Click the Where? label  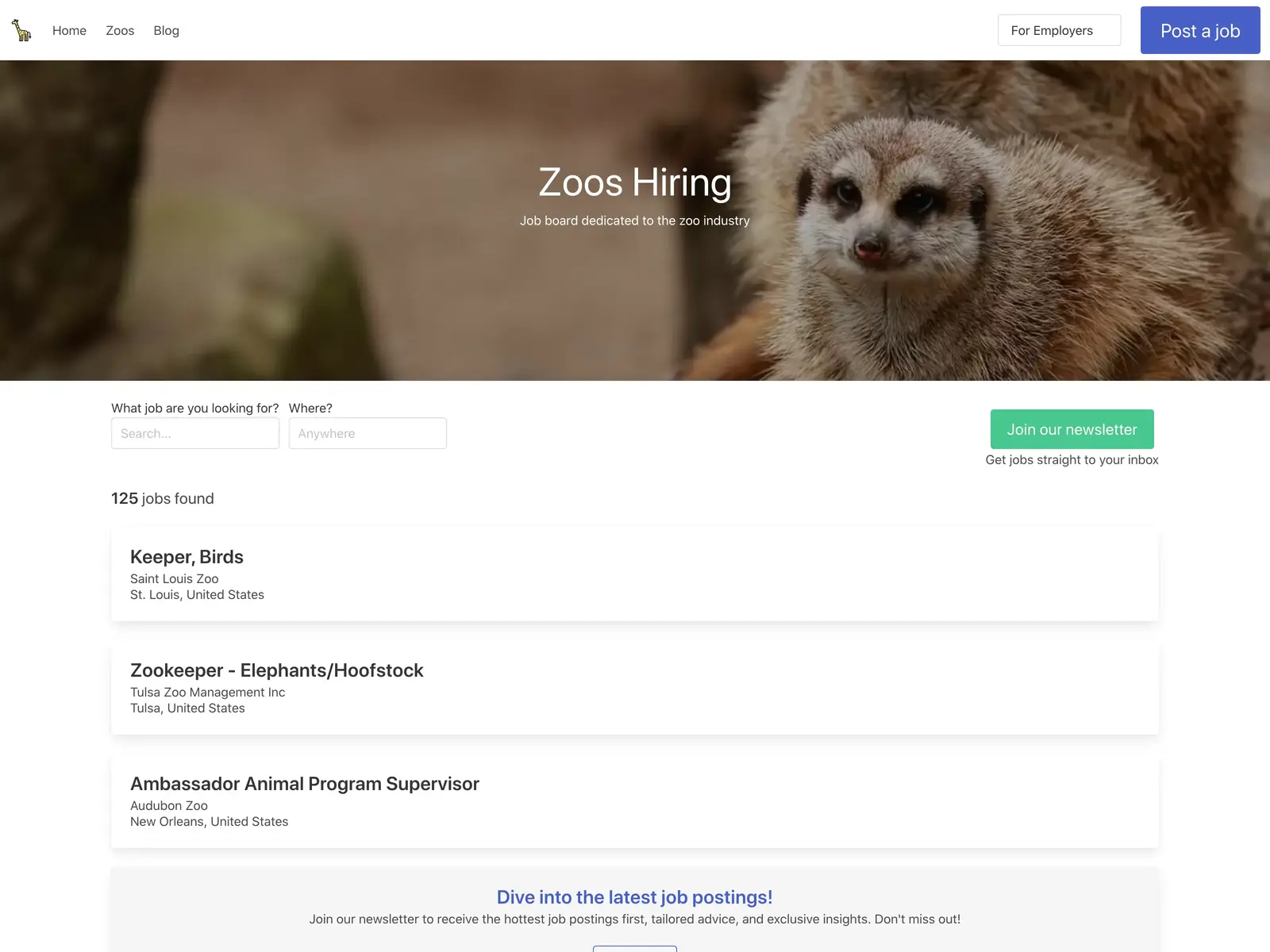click(310, 408)
